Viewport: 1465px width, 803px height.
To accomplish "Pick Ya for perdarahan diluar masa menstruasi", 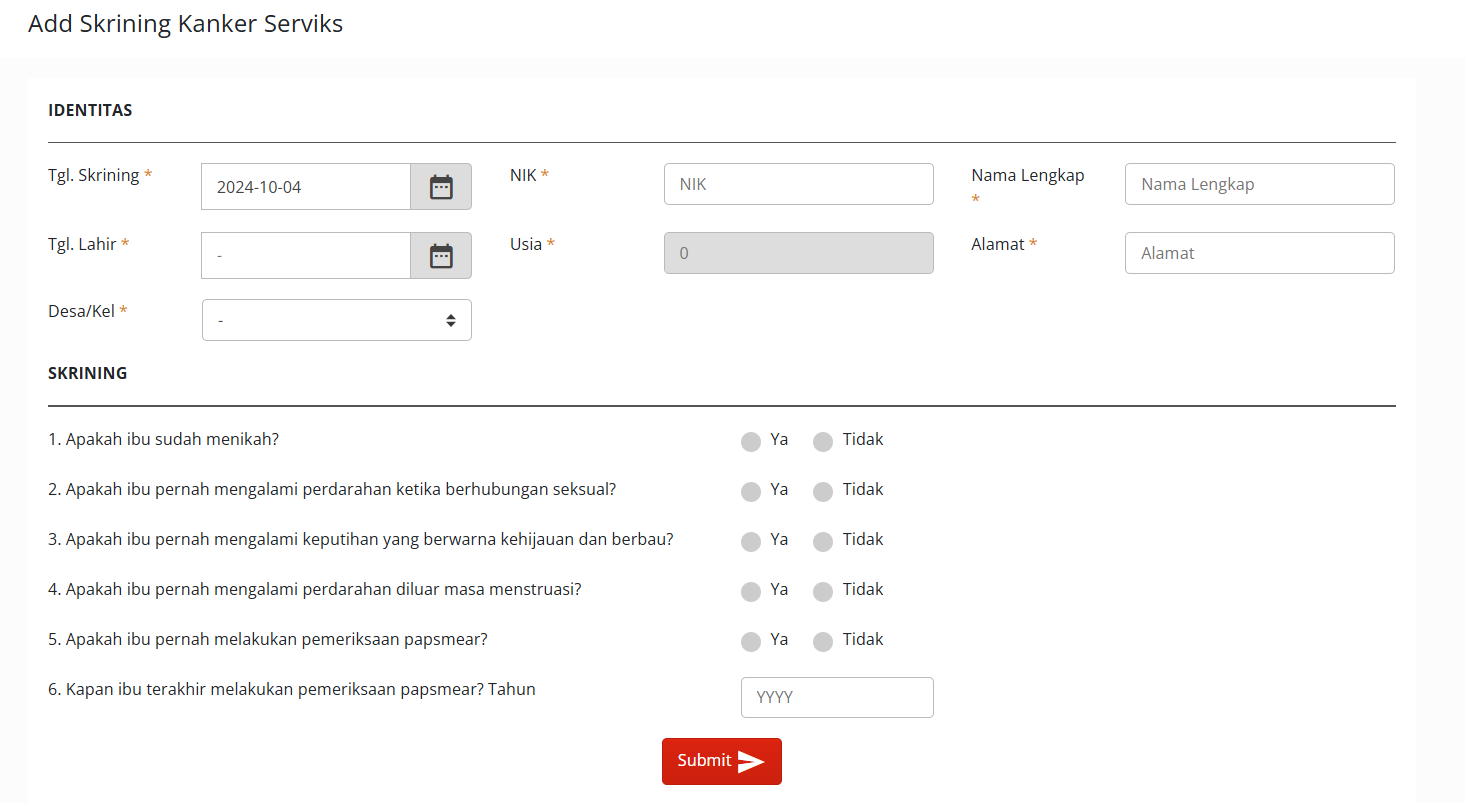I will [x=751, y=592].
